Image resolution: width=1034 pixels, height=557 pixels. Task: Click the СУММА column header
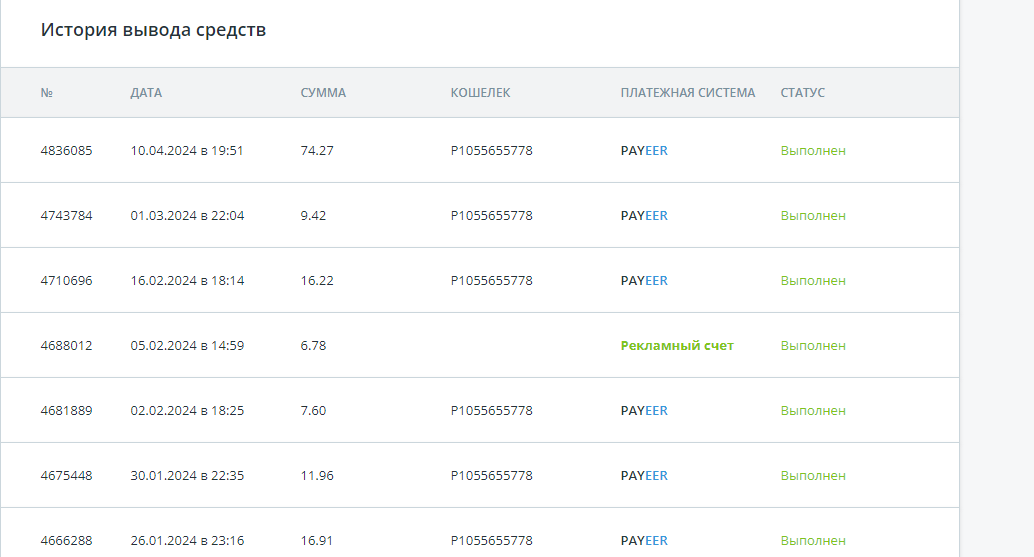pos(323,93)
